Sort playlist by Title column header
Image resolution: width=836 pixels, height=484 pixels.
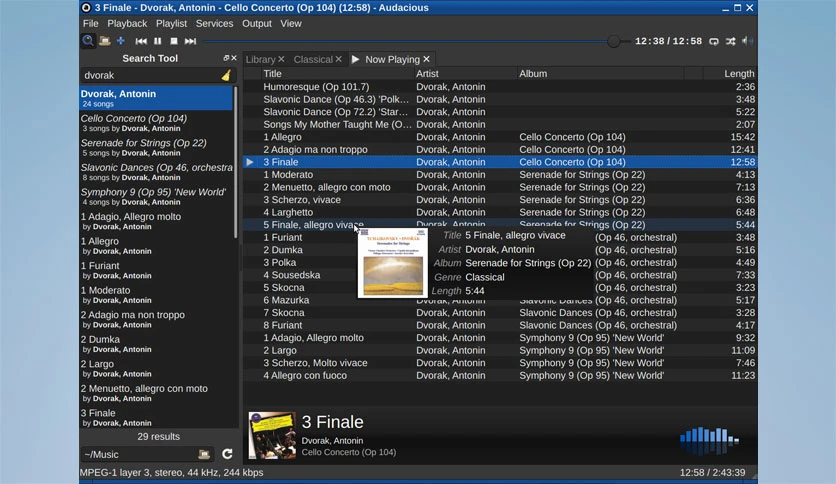(337, 74)
